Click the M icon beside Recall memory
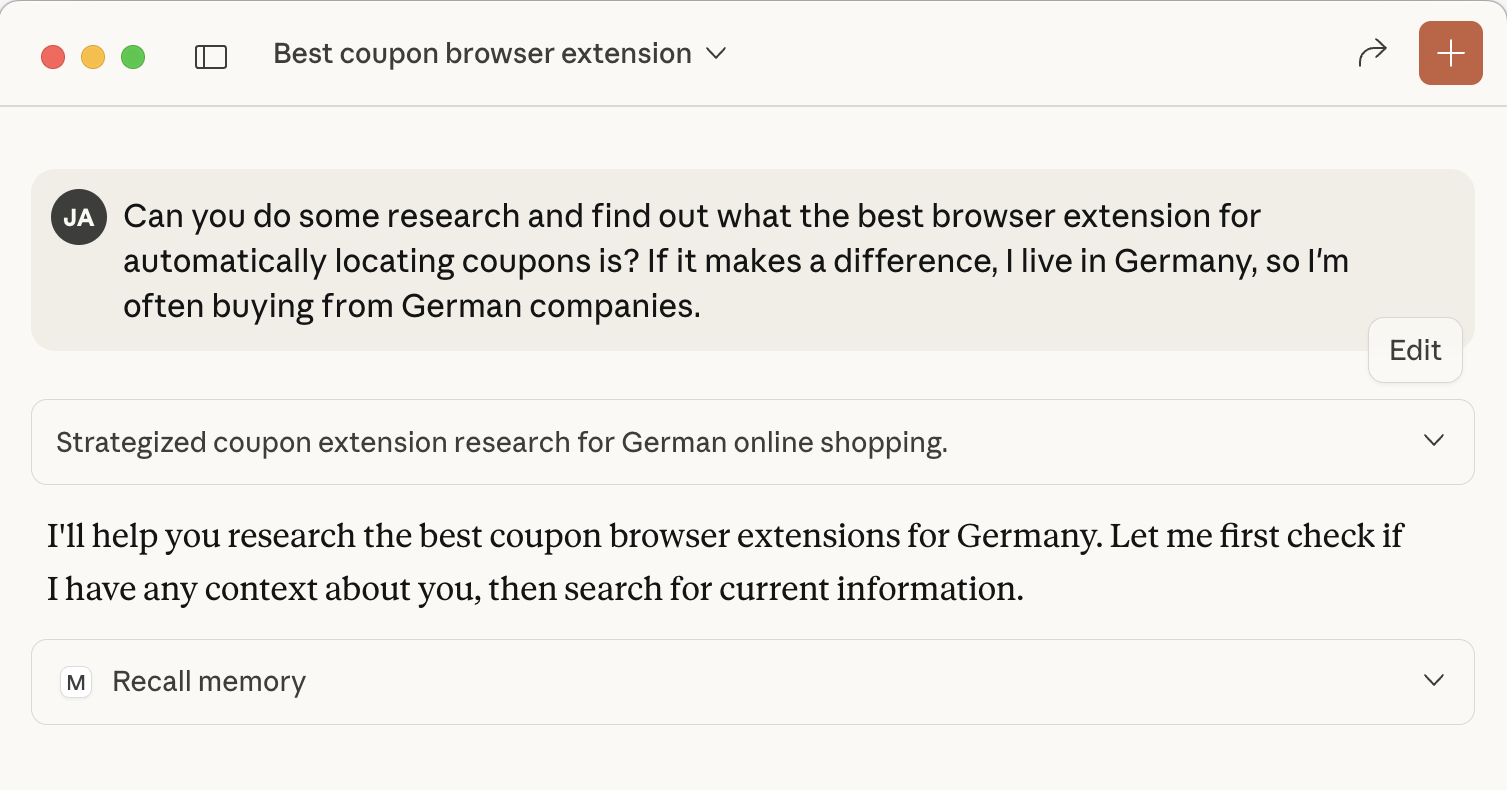1507x790 pixels. click(x=76, y=682)
